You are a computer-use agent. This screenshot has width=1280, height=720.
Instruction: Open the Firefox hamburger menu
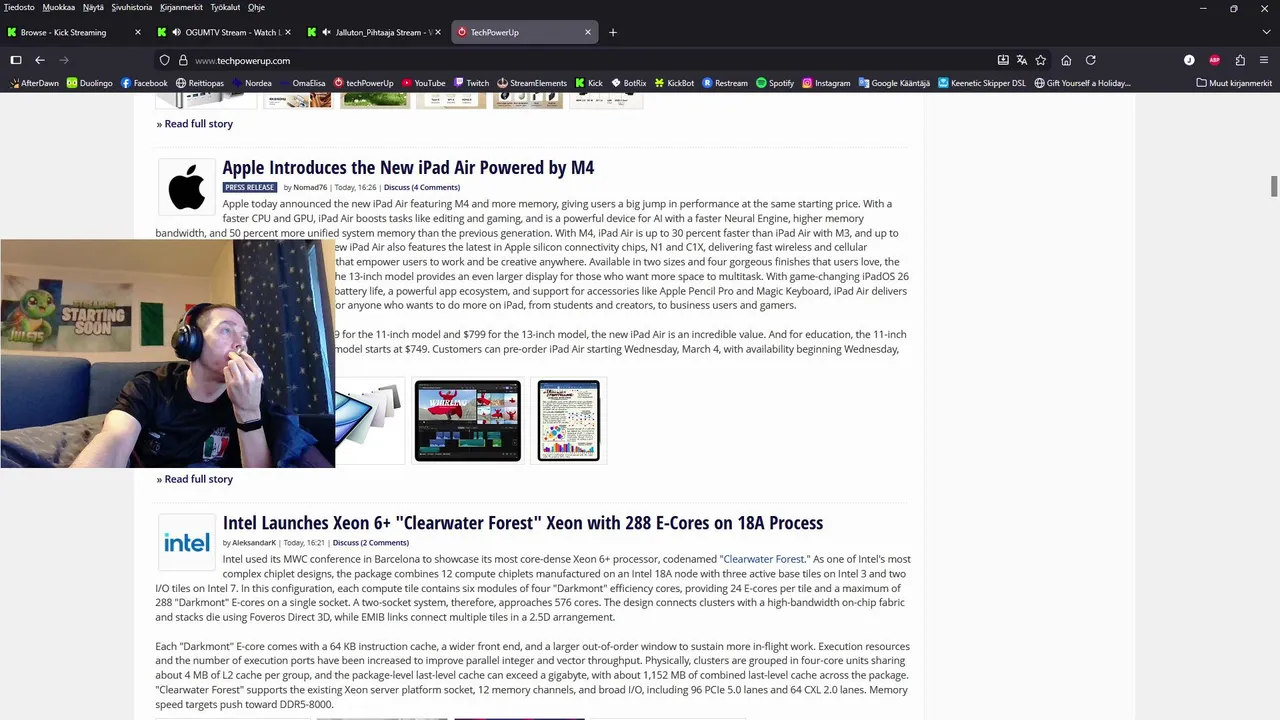point(1264,60)
